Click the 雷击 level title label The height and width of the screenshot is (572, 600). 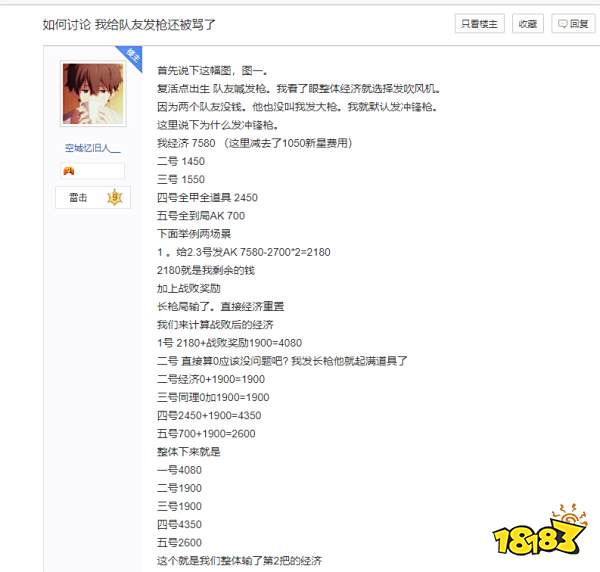(x=78, y=197)
